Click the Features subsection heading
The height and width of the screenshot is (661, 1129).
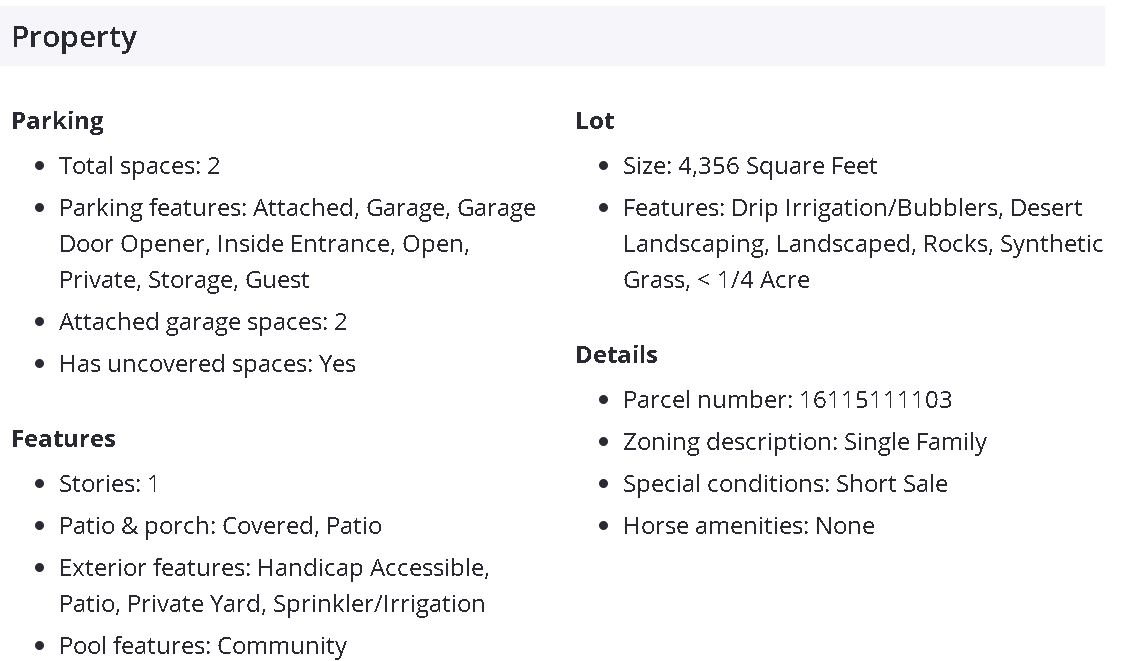[x=63, y=439]
